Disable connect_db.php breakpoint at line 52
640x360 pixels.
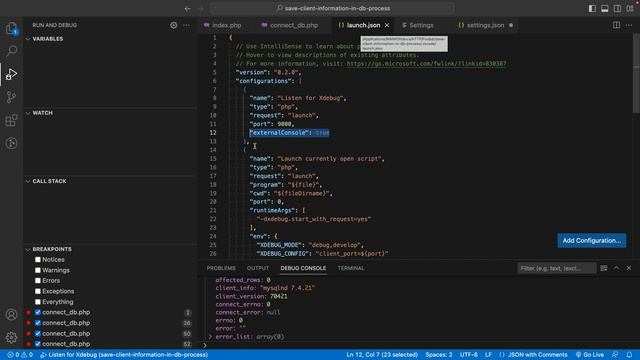38,344
